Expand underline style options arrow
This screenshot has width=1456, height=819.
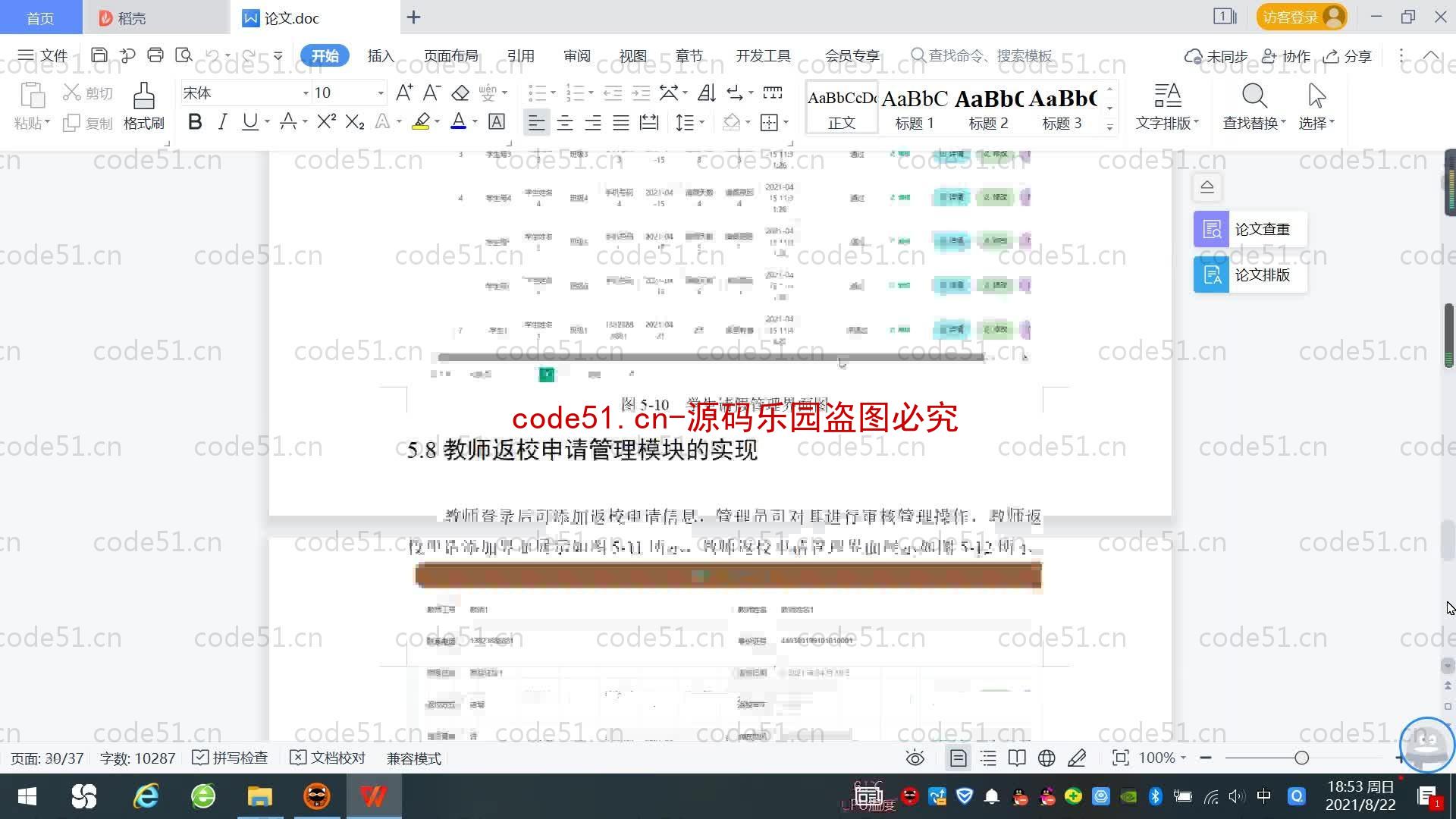coord(267,122)
